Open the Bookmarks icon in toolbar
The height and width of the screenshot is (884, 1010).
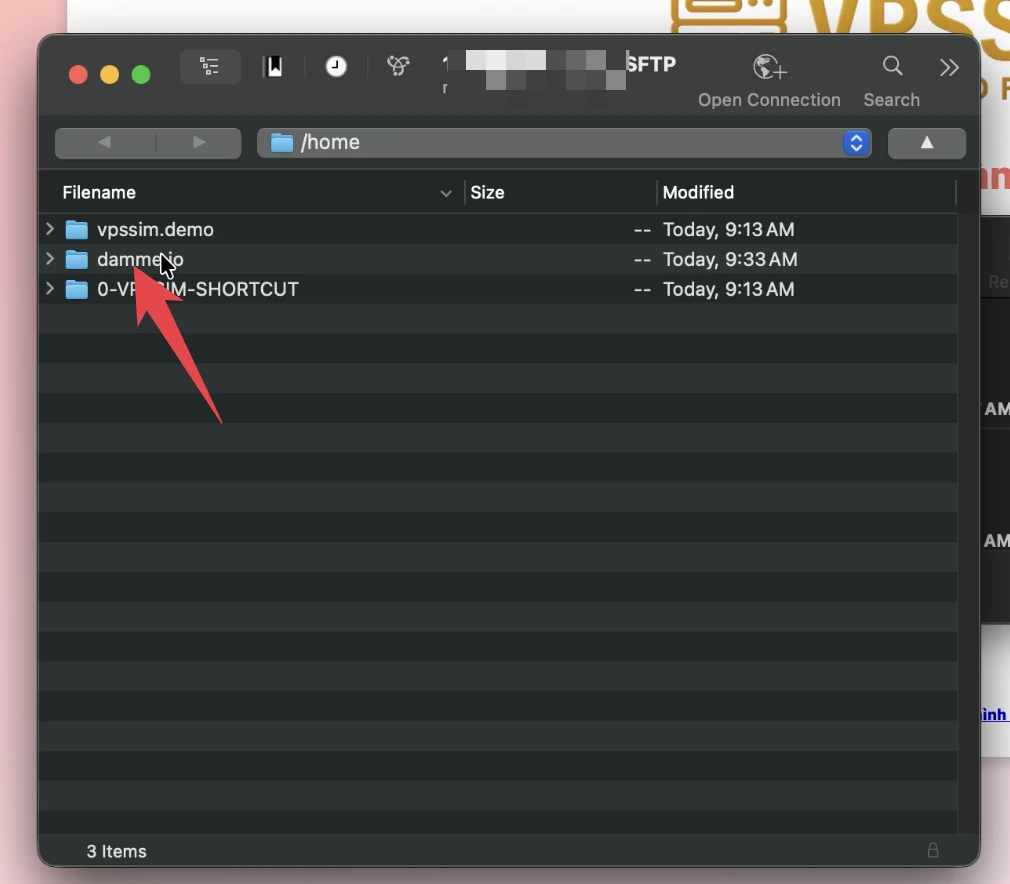pyautogui.click(x=274, y=66)
